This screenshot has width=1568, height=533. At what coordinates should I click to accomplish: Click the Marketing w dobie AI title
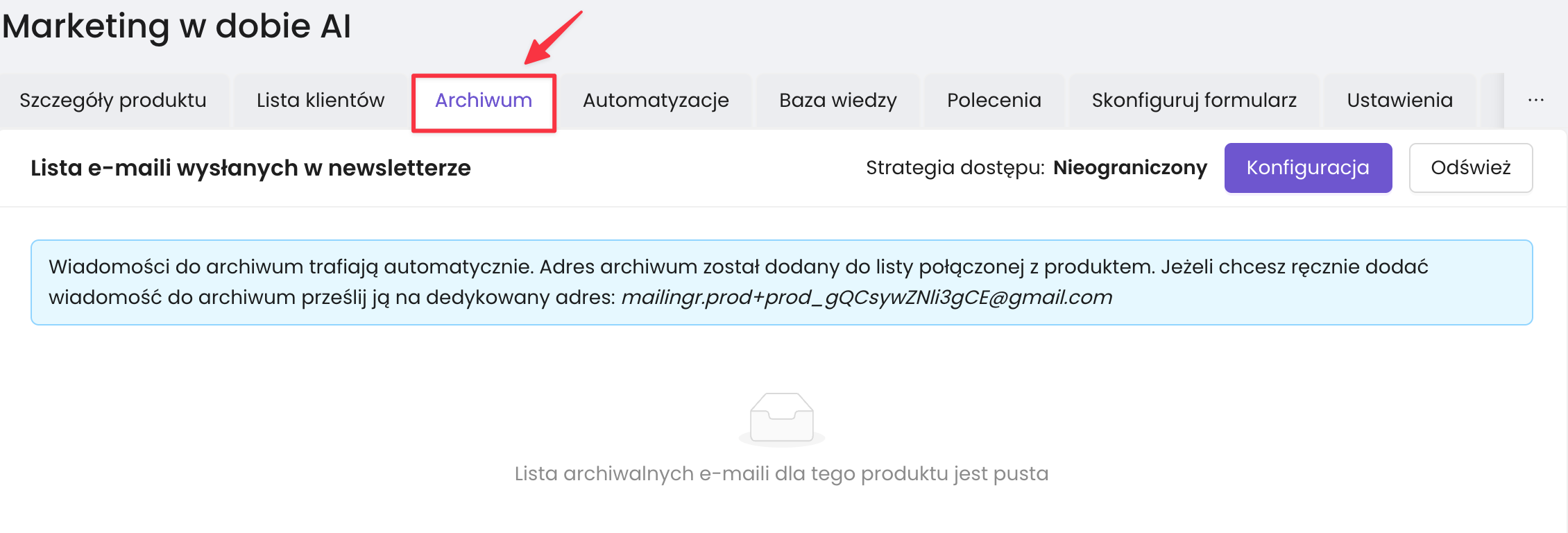(x=176, y=26)
